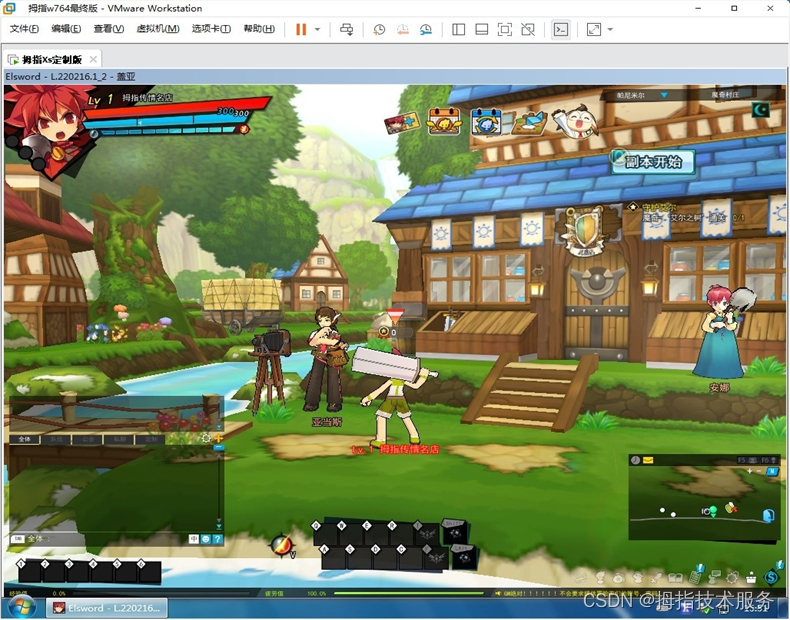Screen dimensions: 790x620
Task: Open the open-book menu icon
Action: click(675, 577)
